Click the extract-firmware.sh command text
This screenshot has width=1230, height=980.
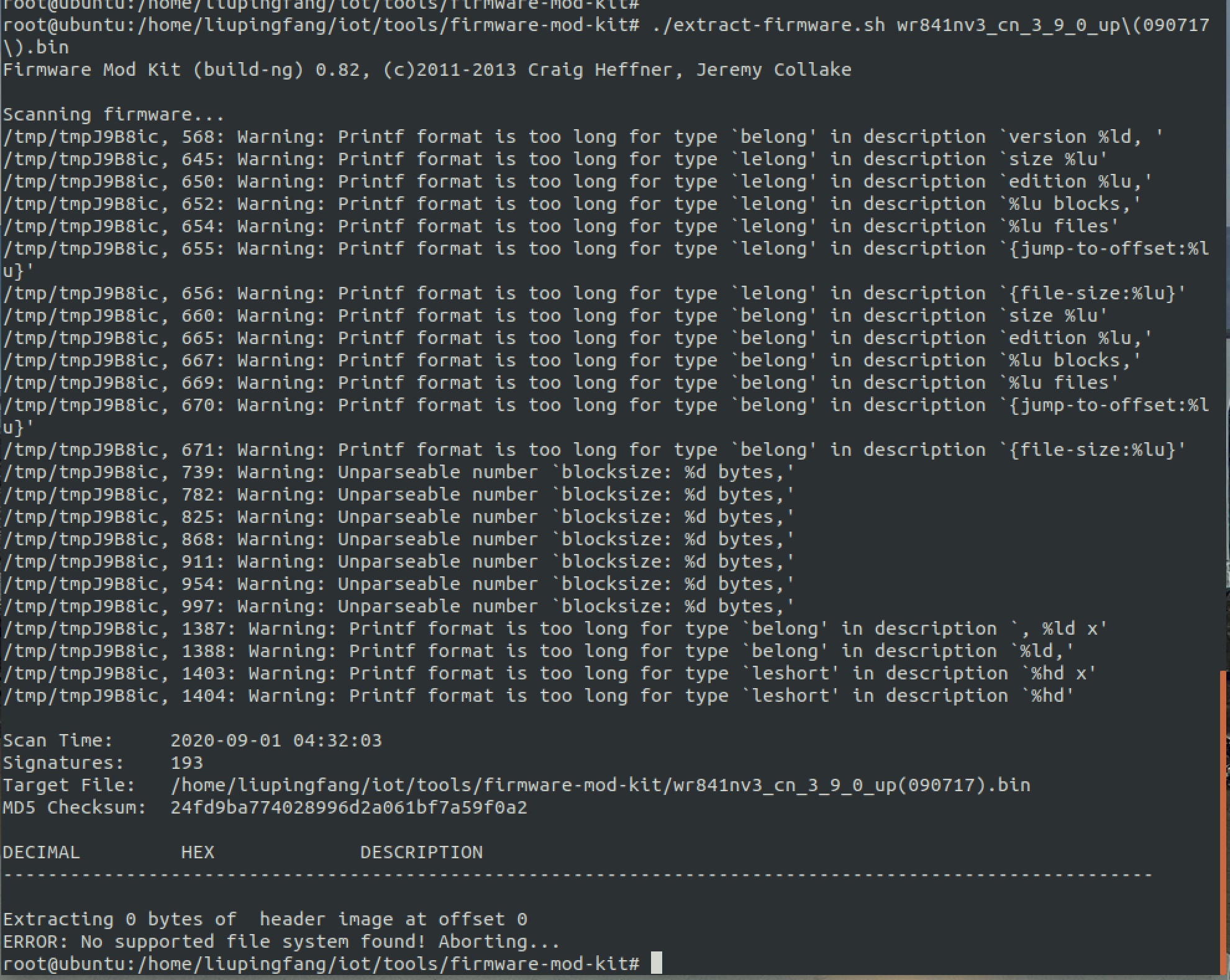(x=768, y=25)
